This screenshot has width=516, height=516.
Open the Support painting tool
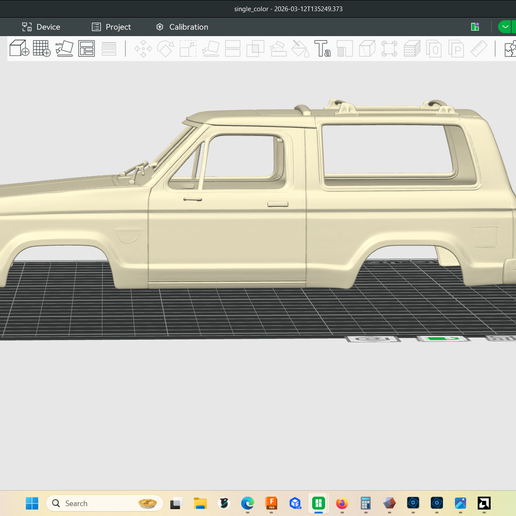[x=278, y=49]
